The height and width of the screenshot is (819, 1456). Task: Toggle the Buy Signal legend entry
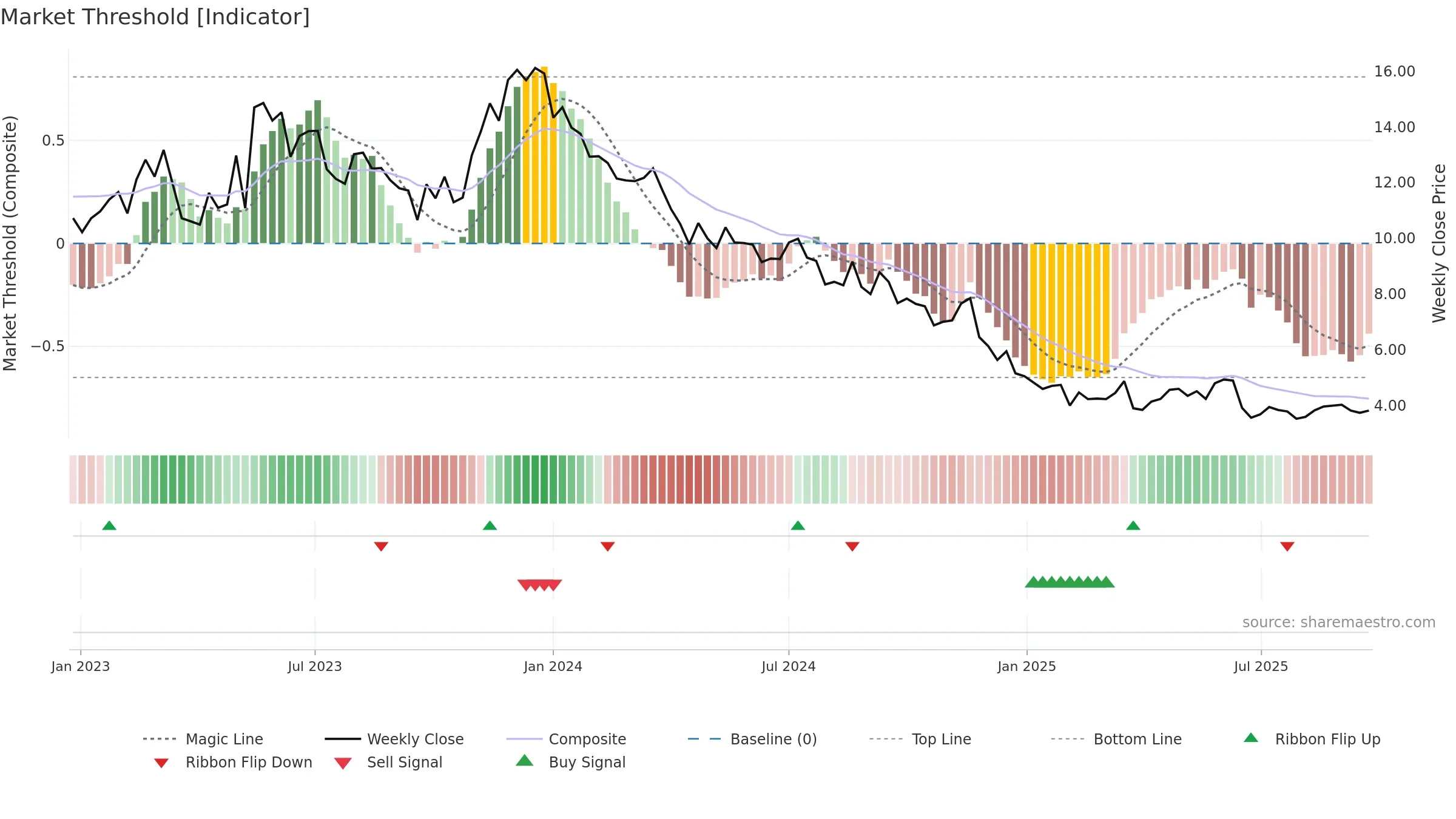click(x=570, y=763)
